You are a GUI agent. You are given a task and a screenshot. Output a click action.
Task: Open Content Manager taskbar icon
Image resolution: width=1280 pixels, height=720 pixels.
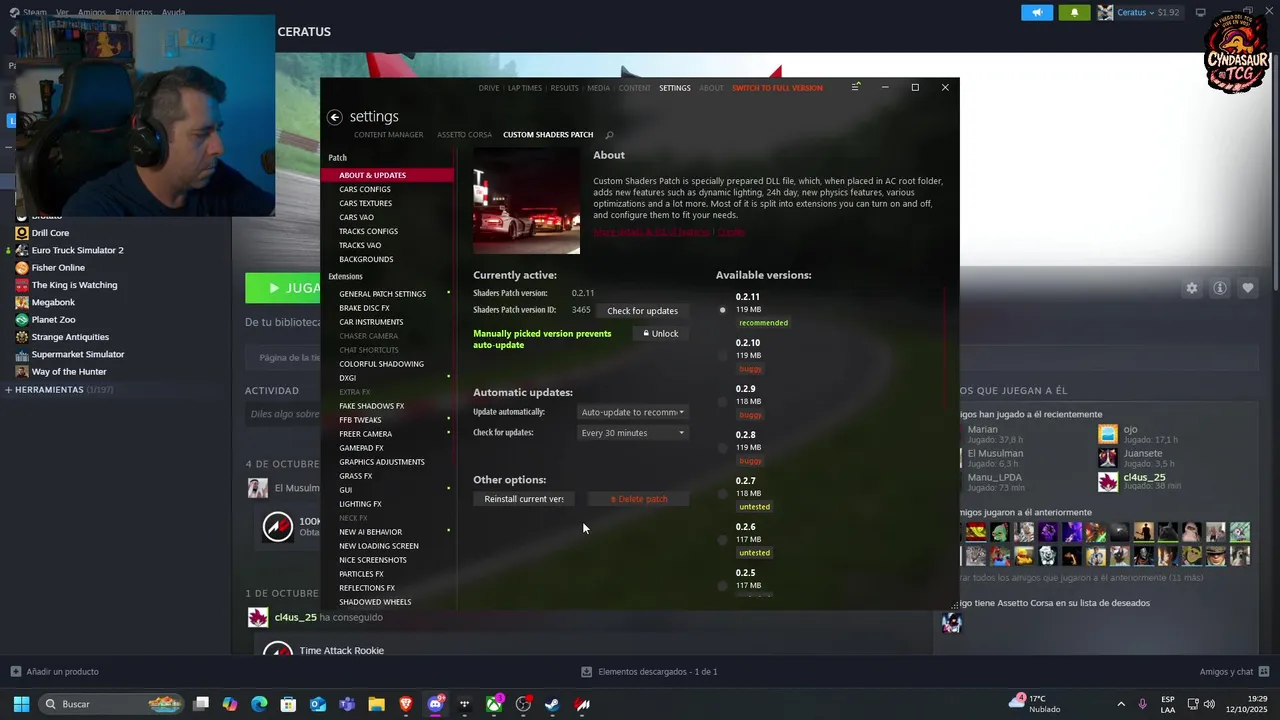(x=582, y=704)
